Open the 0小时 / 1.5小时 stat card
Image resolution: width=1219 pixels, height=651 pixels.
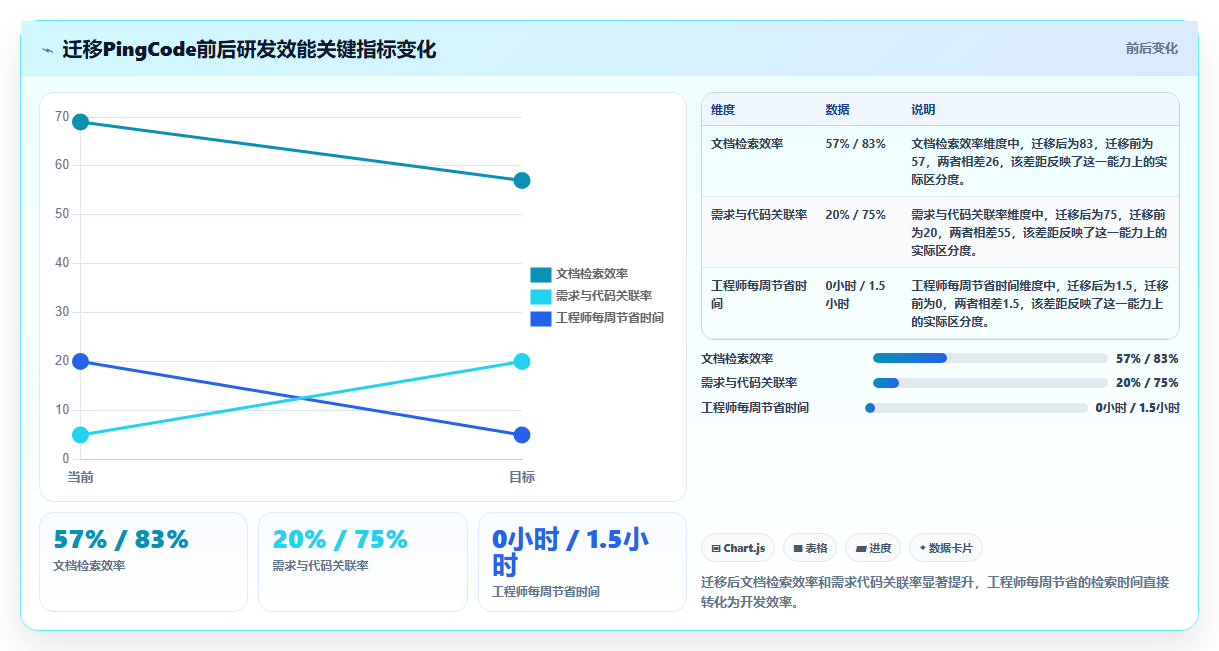(x=582, y=562)
